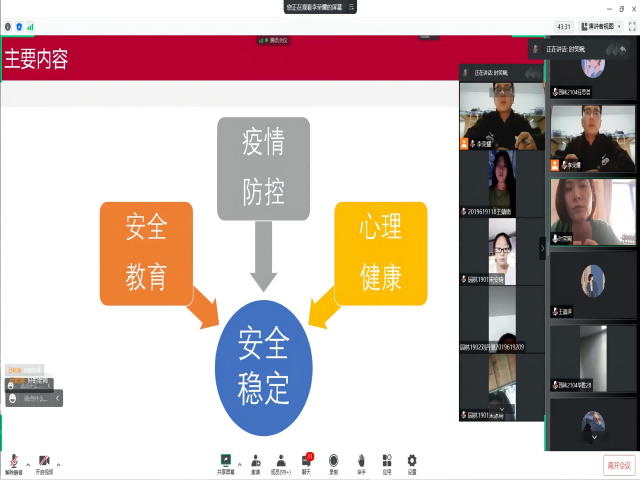Open the Chat icon with unread badge
Screen dimensions: 640x480
click(307, 461)
